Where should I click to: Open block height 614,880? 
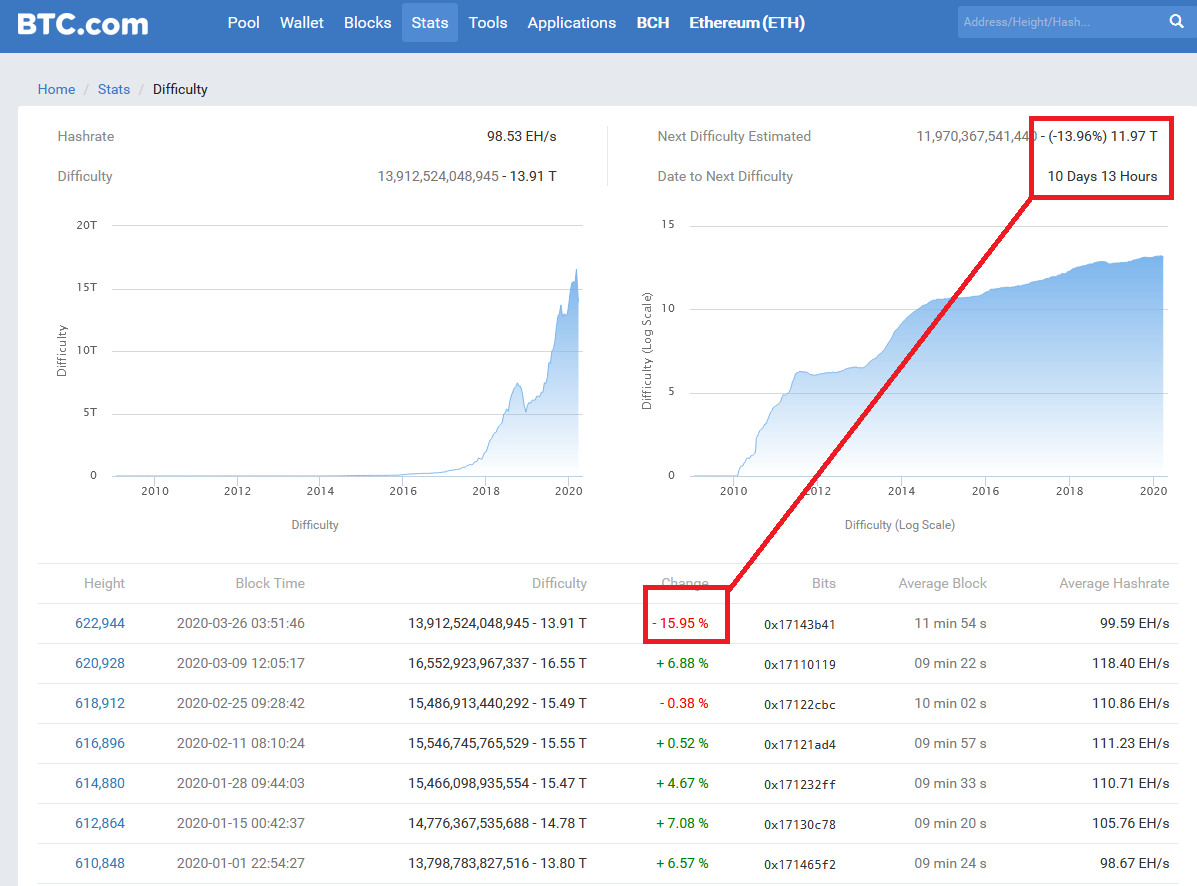tap(100, 783)
